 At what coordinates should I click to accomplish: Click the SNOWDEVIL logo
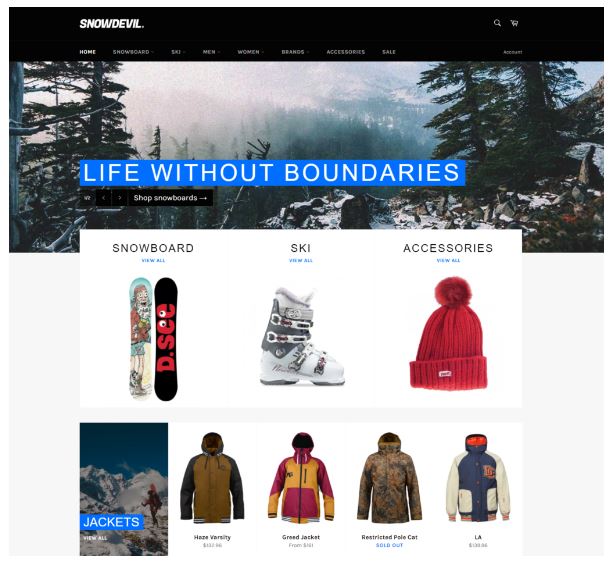click(x=112, y=24)
